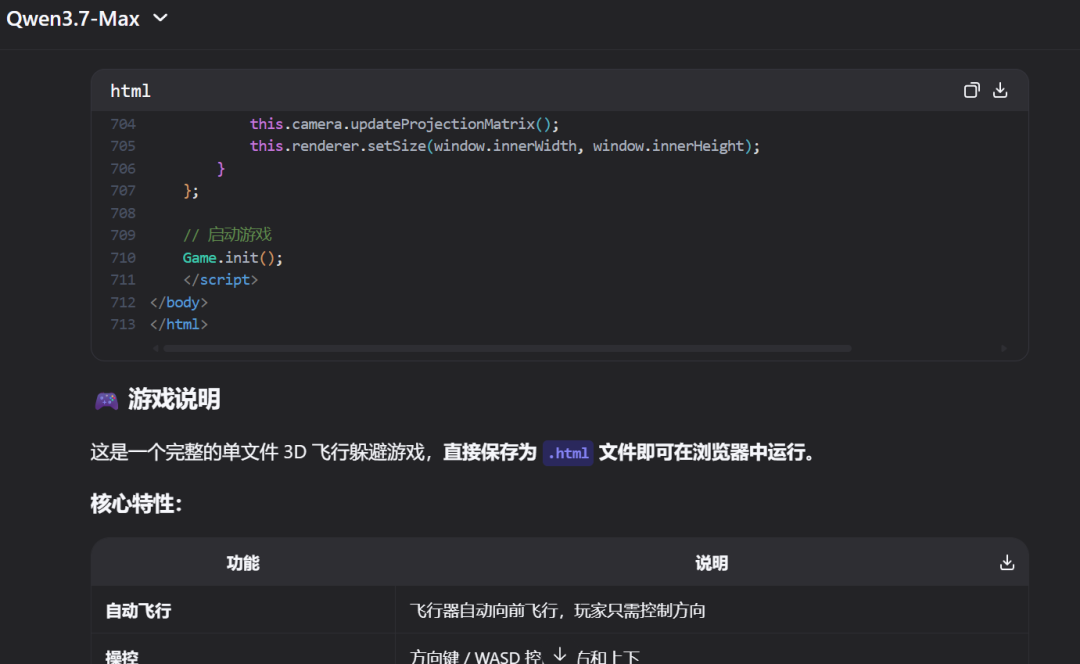Click the game controller emoji icon
Viewport: 1080px width, 664px height.
coord(106,400)
